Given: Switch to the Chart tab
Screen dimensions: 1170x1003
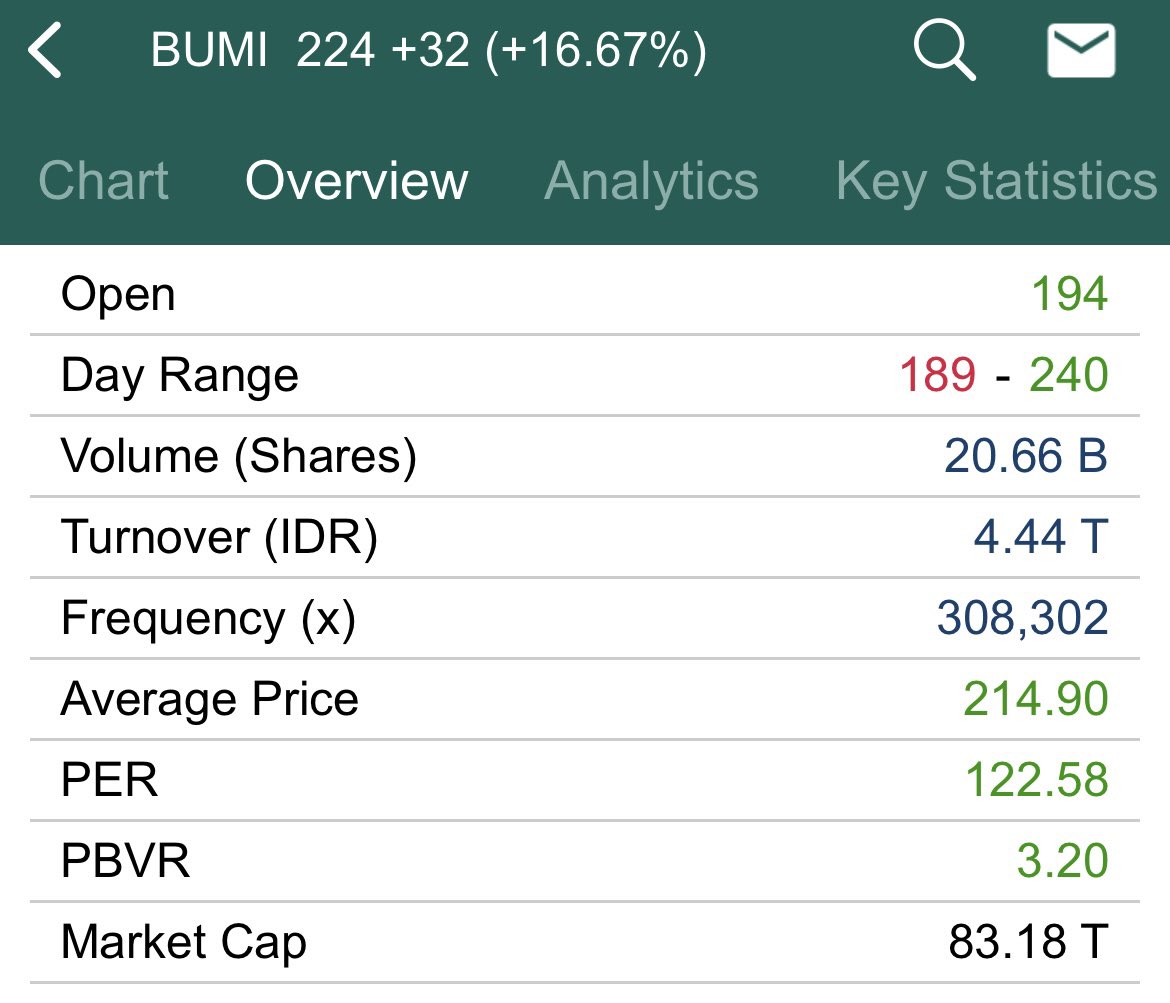Looking at the screenshot, I should pos(104,181).
